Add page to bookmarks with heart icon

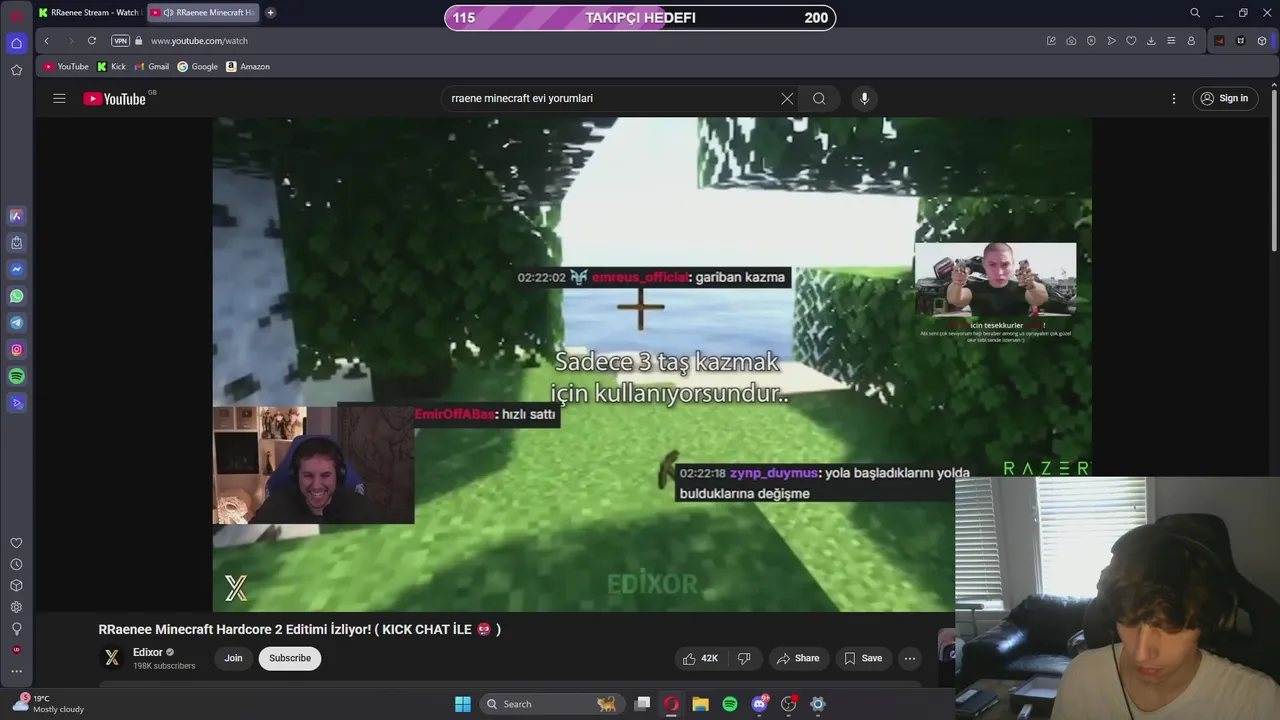click(x=1131, y=41)
